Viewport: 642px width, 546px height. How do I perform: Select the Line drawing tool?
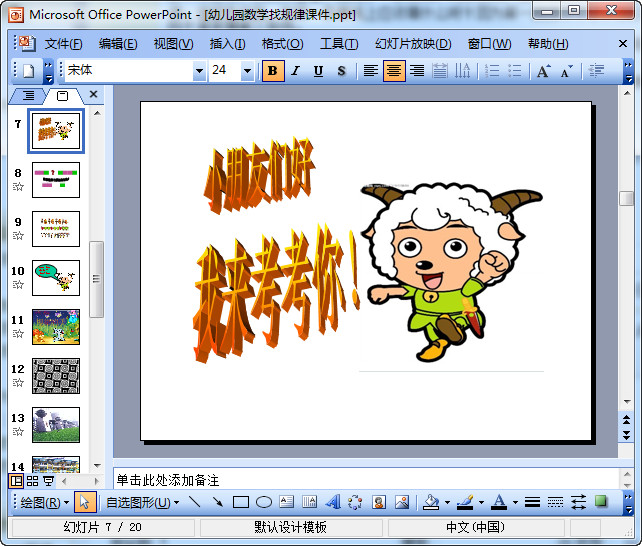[x=195, y=502]
